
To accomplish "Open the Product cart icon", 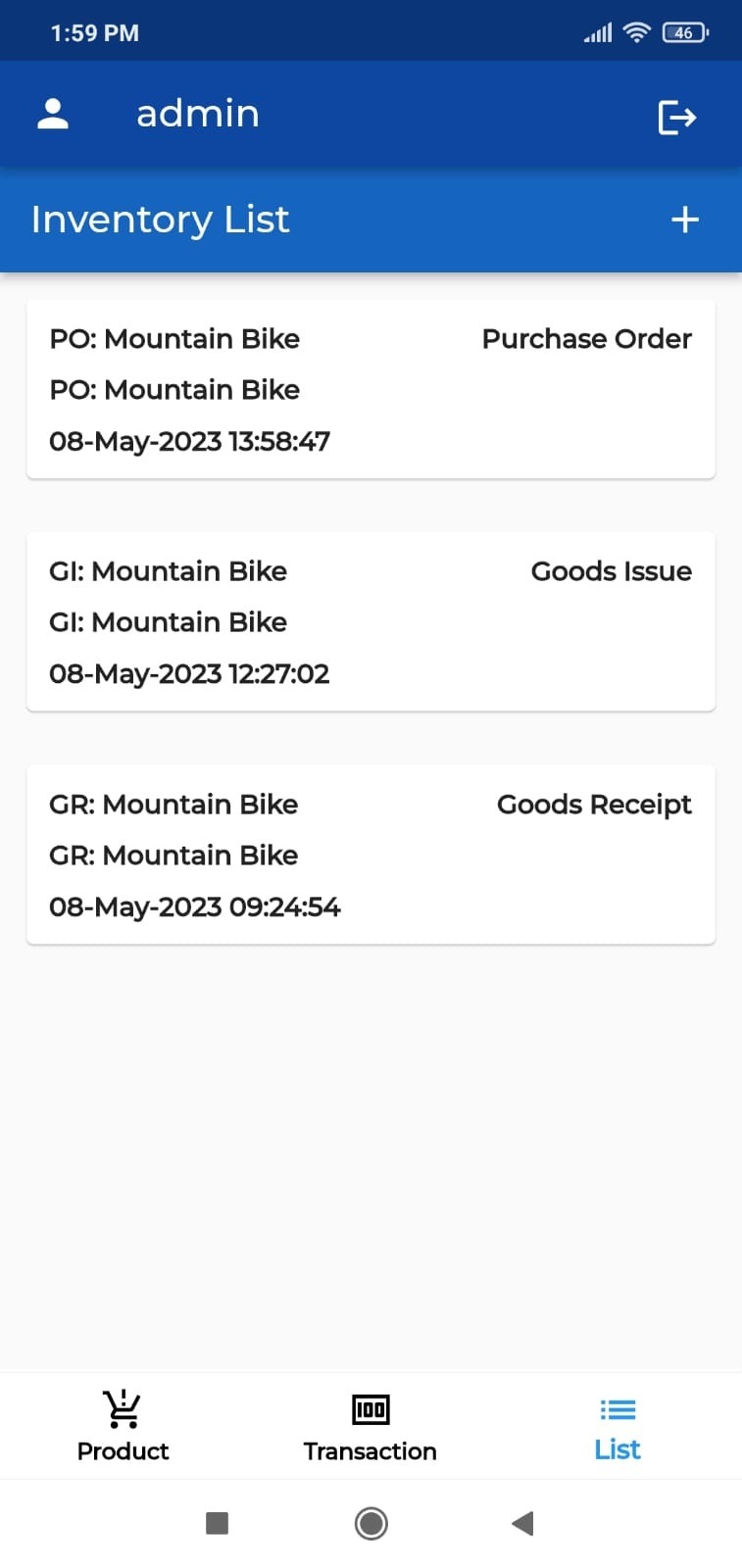I will tap(123, 1409).
